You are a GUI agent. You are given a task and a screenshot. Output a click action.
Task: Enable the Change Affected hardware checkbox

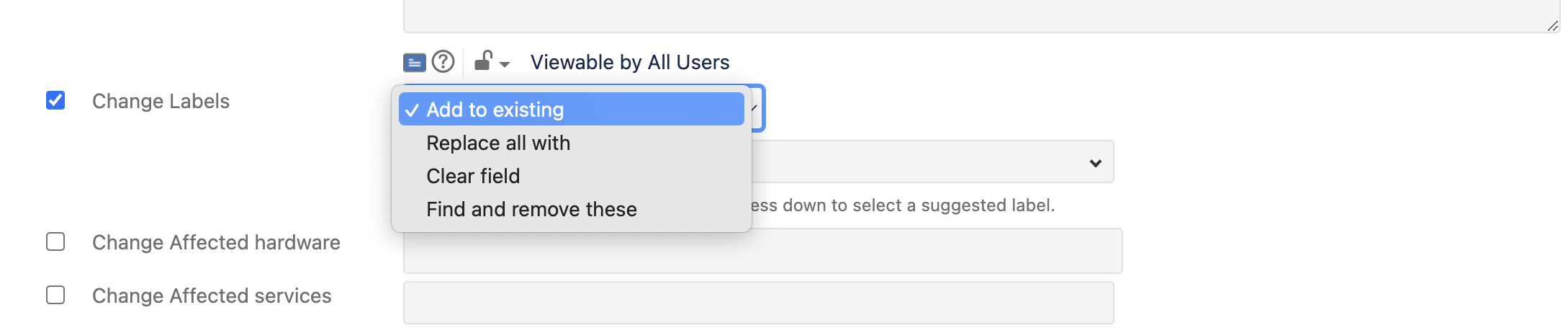pyautogui.click(x=55, y=241)
